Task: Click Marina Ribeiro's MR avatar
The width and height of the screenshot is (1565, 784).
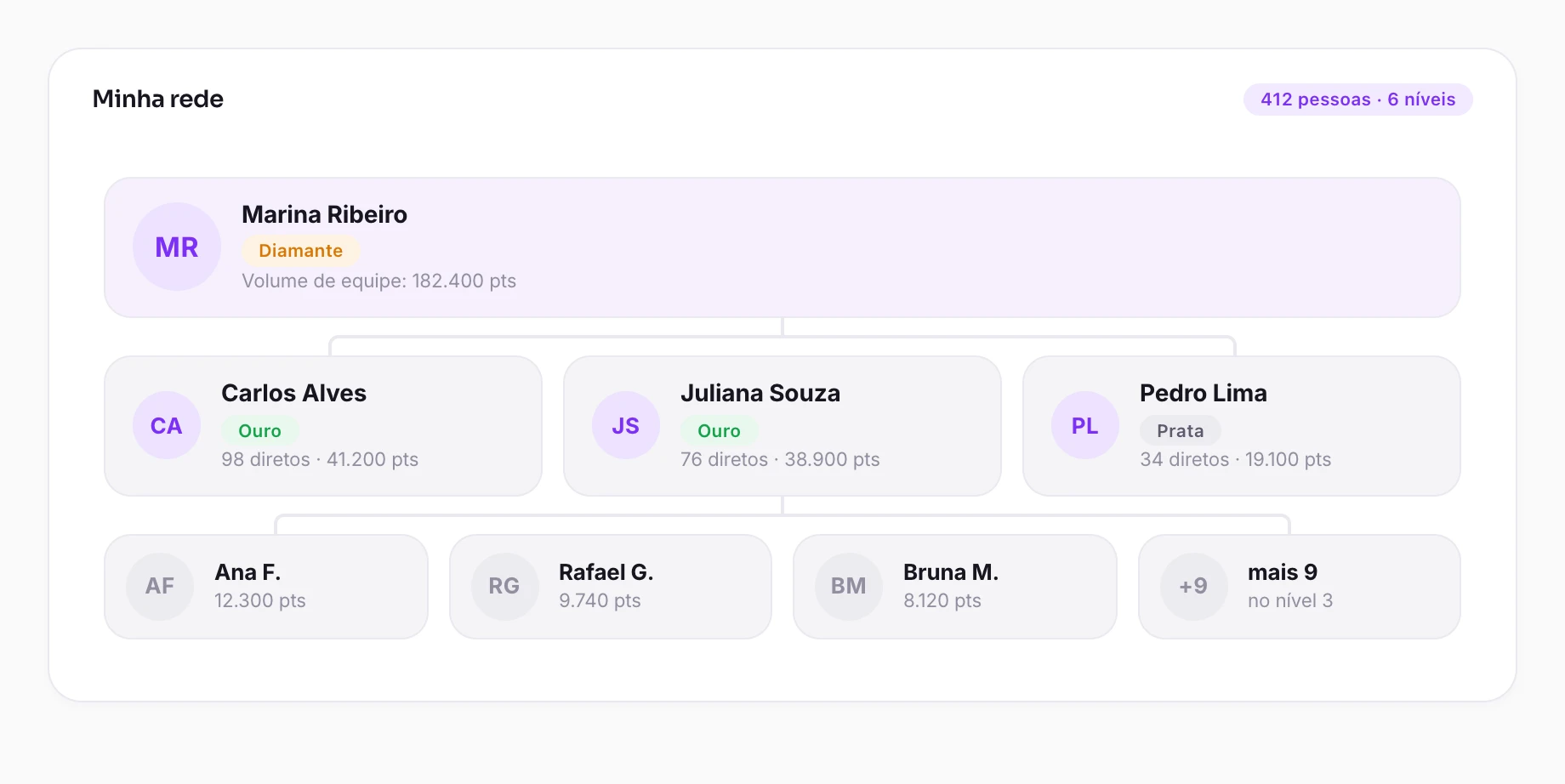Action: (x=177, y=247)
